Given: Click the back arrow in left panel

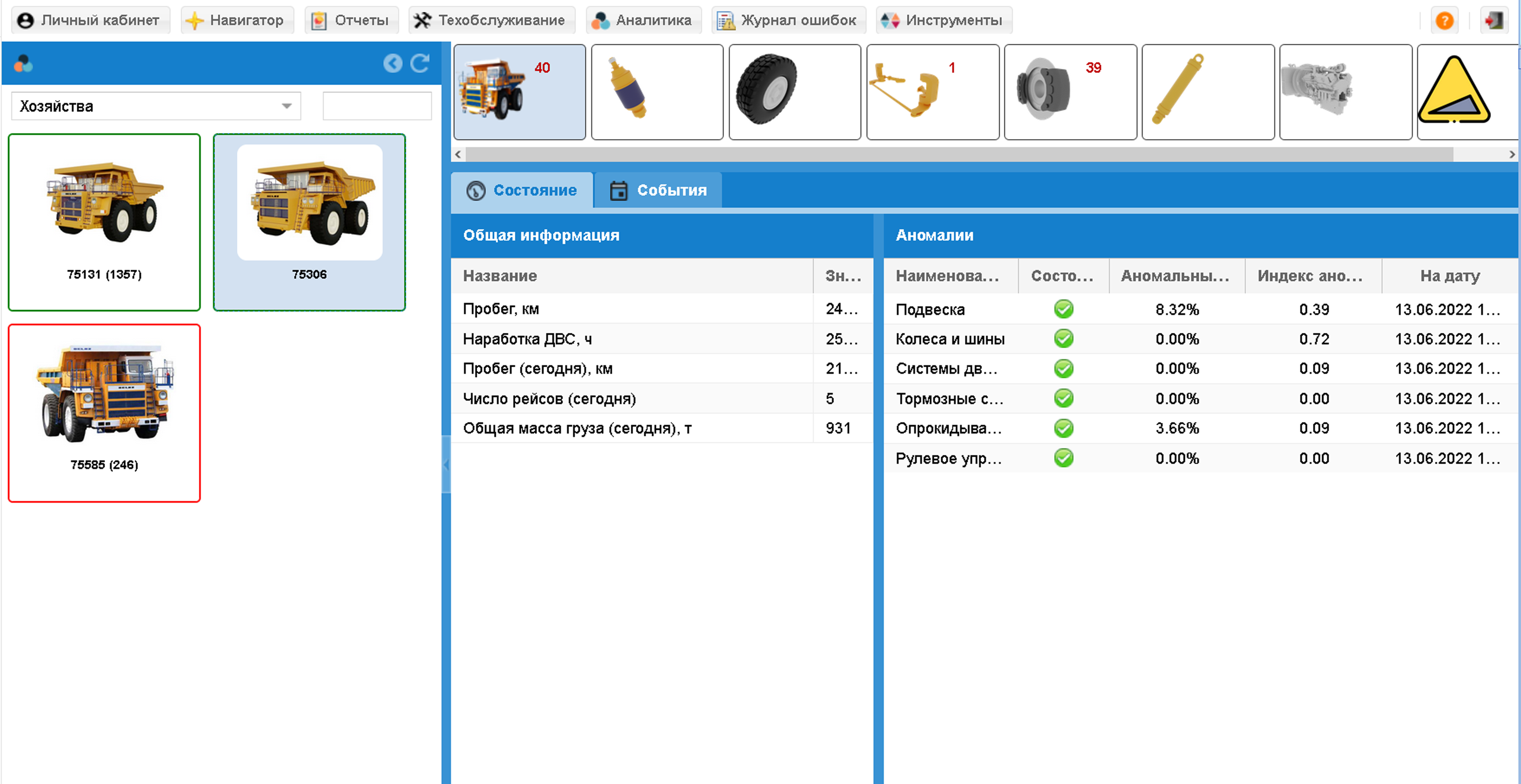Looking at the screenshot, I should coord(393,63).
